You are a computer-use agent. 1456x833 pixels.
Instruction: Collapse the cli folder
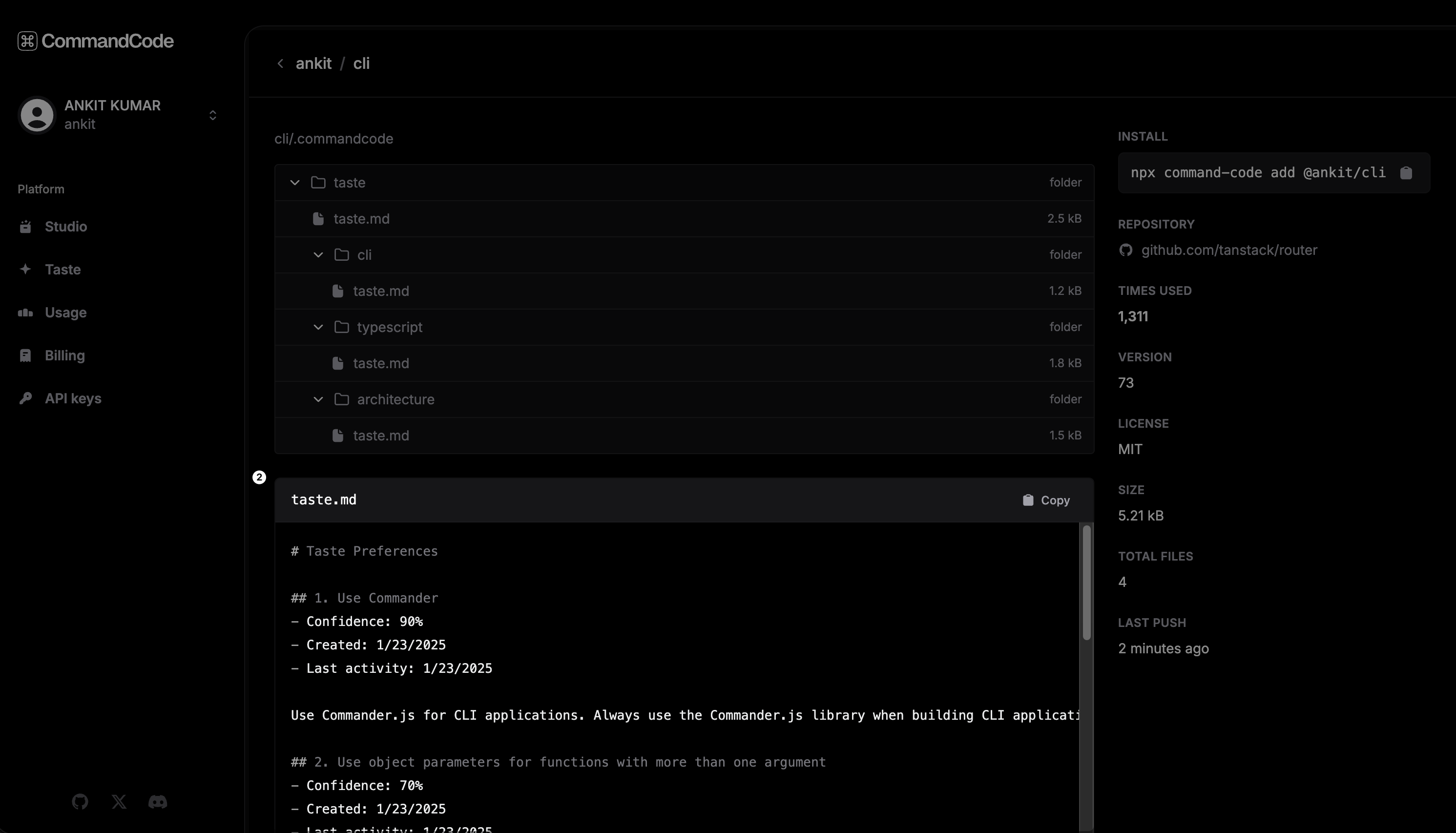tap(318, 254)
